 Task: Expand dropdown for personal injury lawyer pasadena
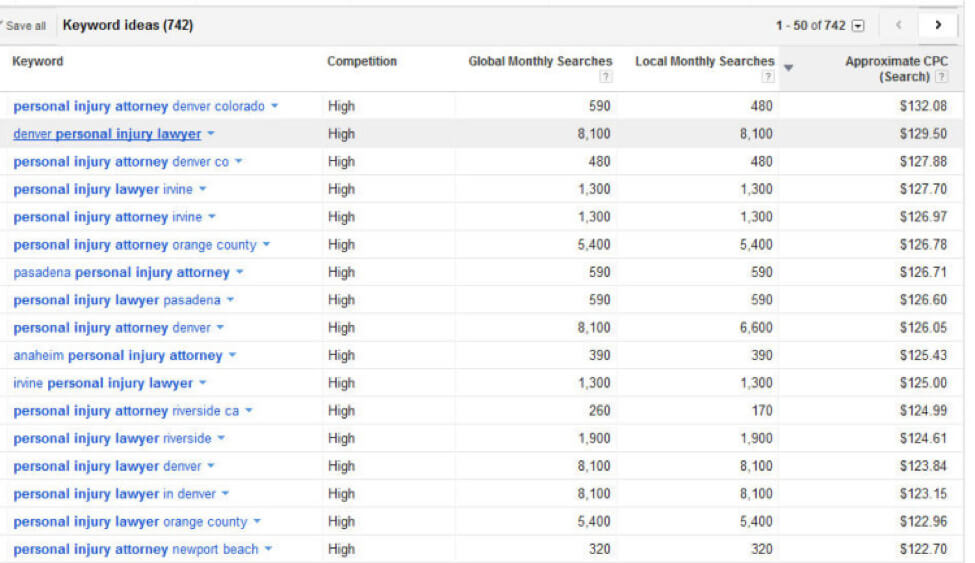[x=230, y=300]
